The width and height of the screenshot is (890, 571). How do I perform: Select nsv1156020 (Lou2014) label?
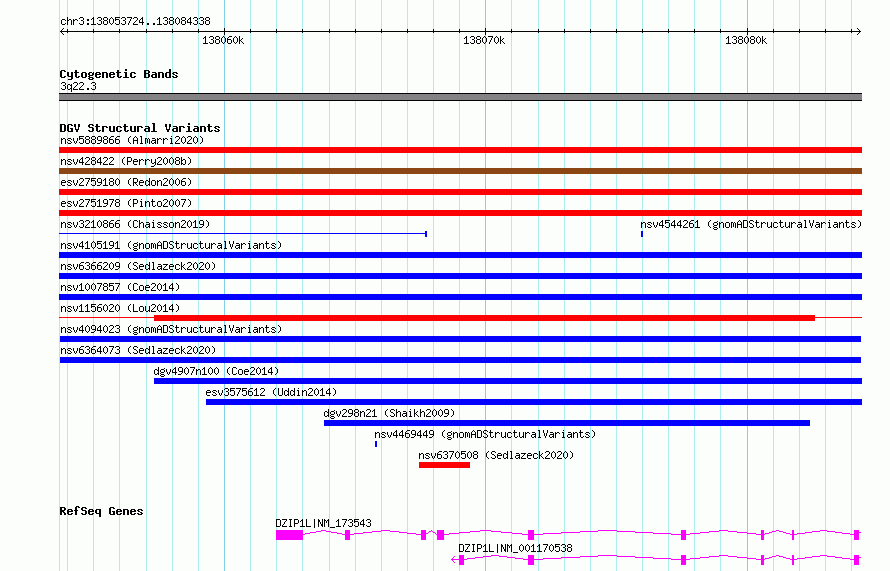coord(120,308)
